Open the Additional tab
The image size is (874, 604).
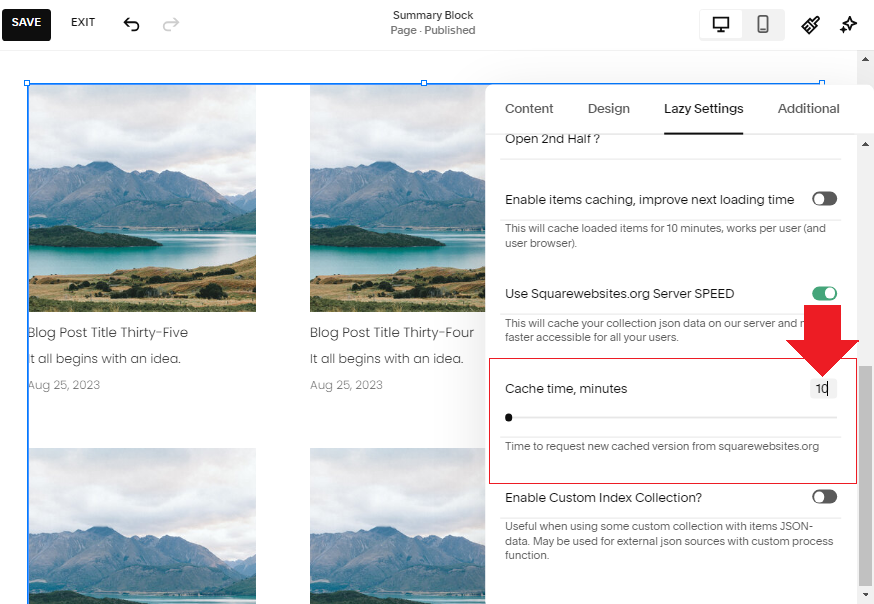pos(808,109)
